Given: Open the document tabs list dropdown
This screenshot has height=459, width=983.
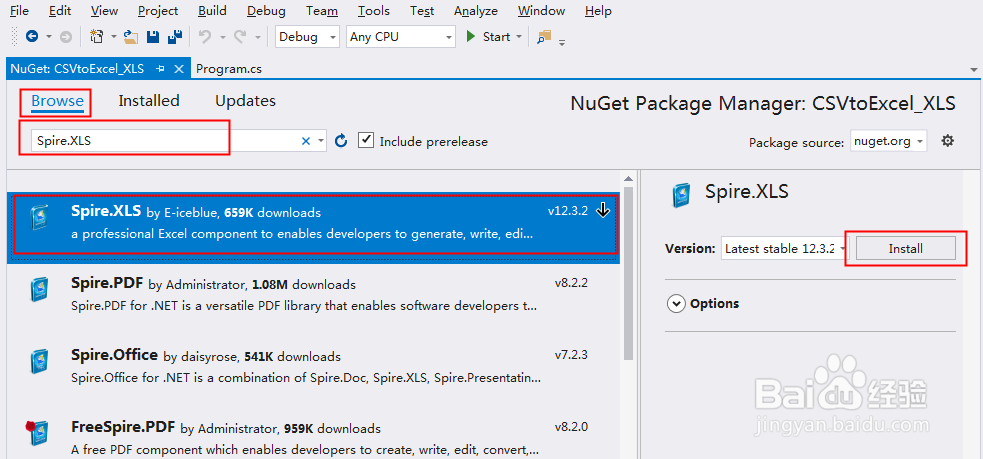Looking at the screenshot, I should [x=974, y=70].
